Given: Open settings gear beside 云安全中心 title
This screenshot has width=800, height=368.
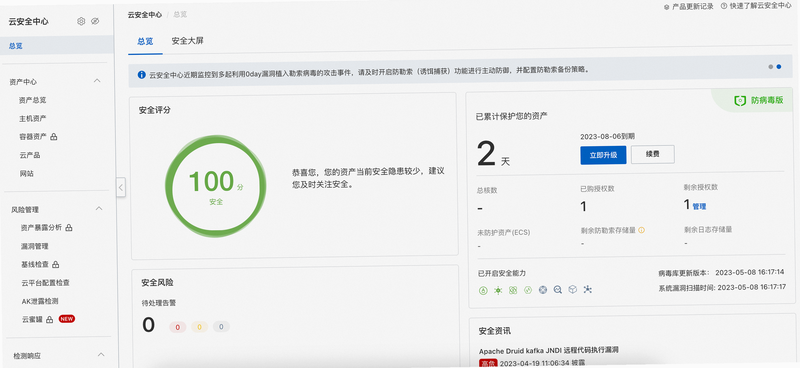Looking at the screenshot, I should click(81, 21).
